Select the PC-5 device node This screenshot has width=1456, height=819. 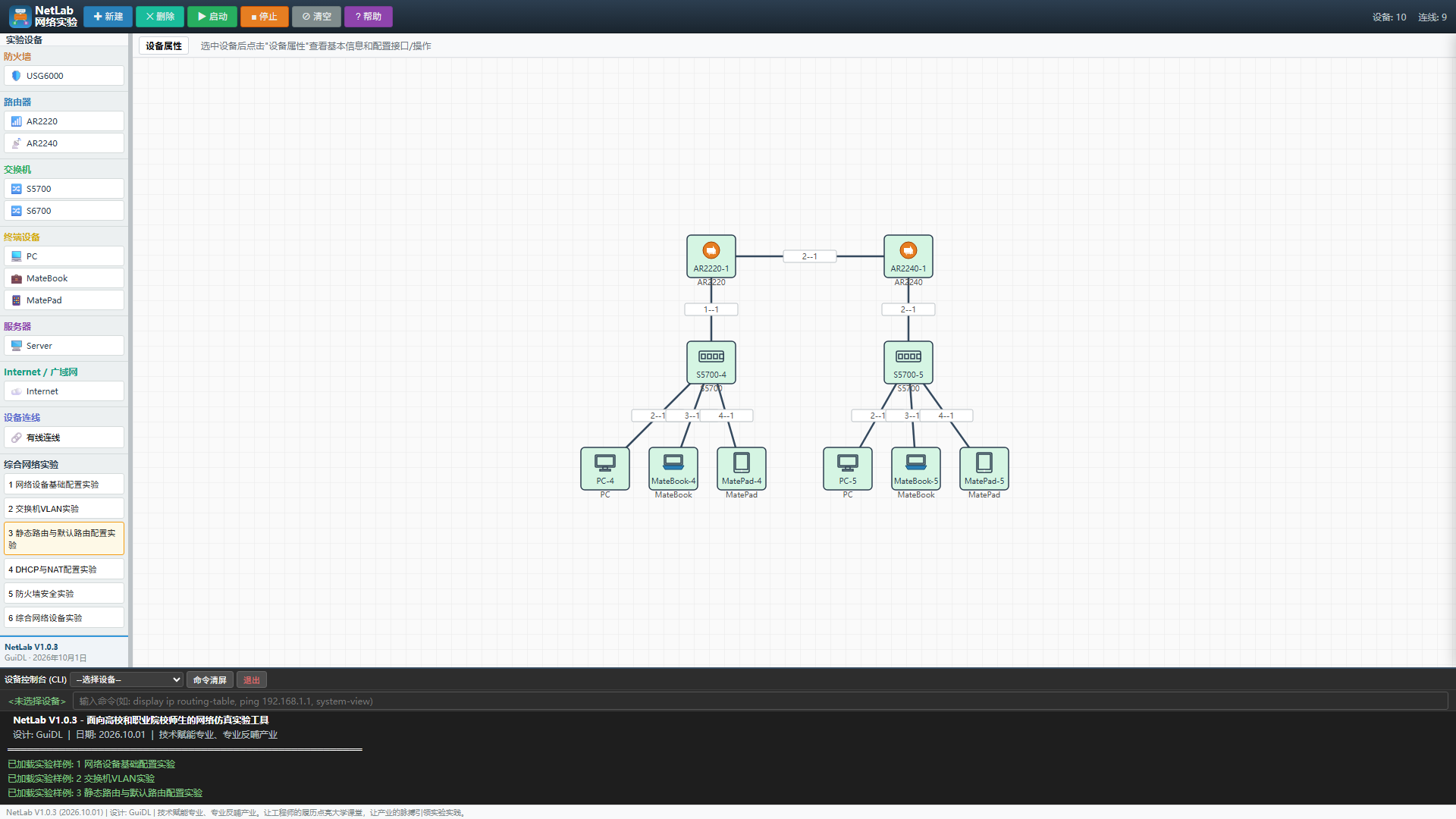(847, 469)
